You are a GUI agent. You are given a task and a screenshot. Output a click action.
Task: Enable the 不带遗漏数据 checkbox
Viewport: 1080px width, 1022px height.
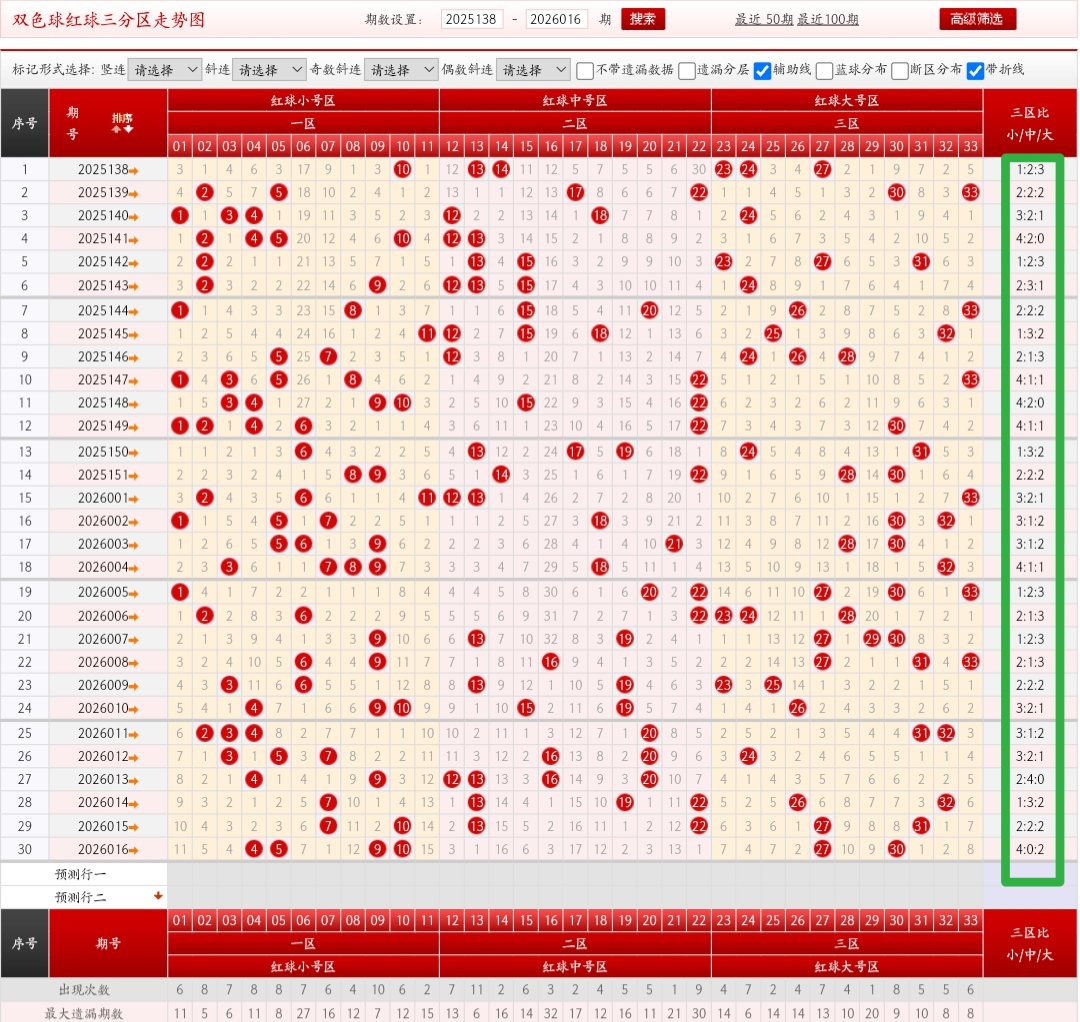coord(585,70)
